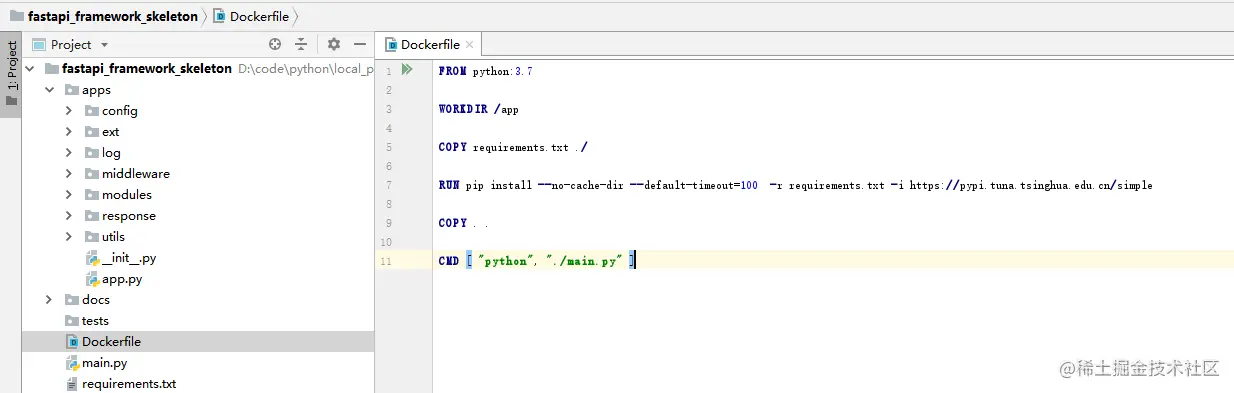Expand the config folder
Viewport: 1234px width, 393px height.
coord(69,111)
